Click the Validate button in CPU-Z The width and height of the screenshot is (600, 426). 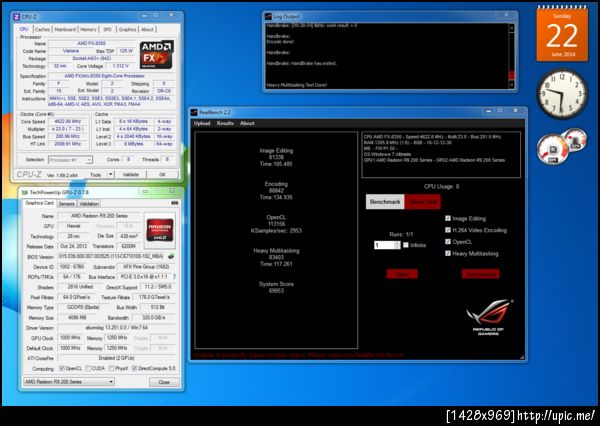coord(130,175)
